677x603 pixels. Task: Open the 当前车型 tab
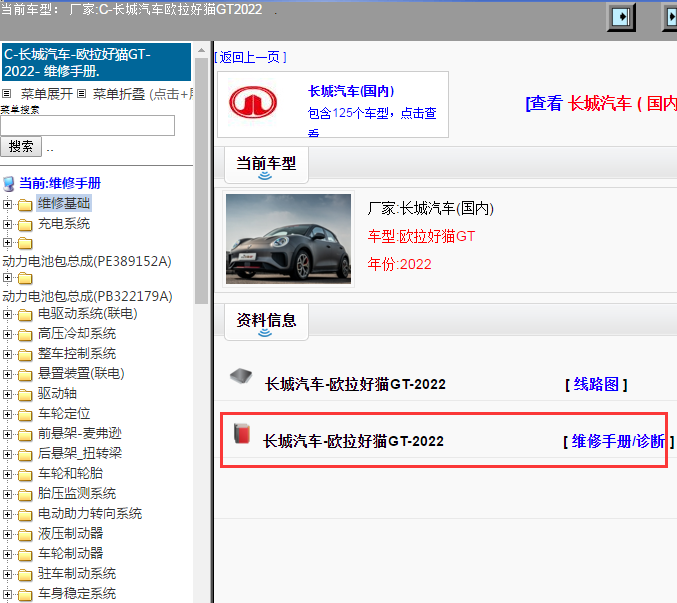(266, 165)
